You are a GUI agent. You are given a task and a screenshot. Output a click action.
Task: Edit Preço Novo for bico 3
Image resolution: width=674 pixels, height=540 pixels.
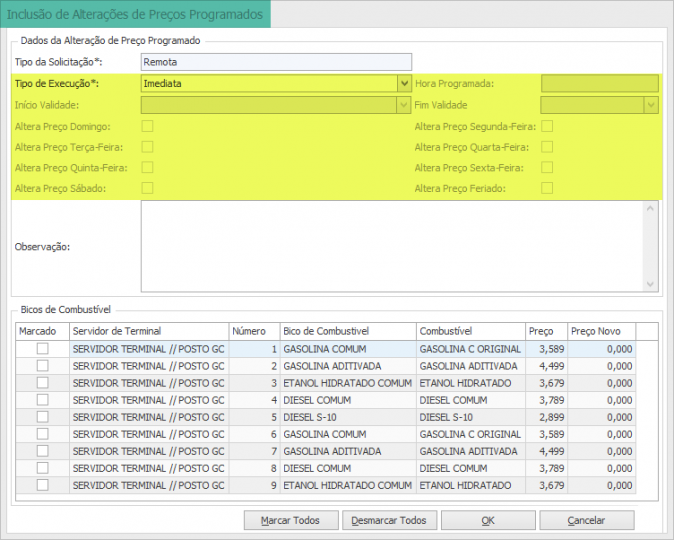click(x=601, y=383)
